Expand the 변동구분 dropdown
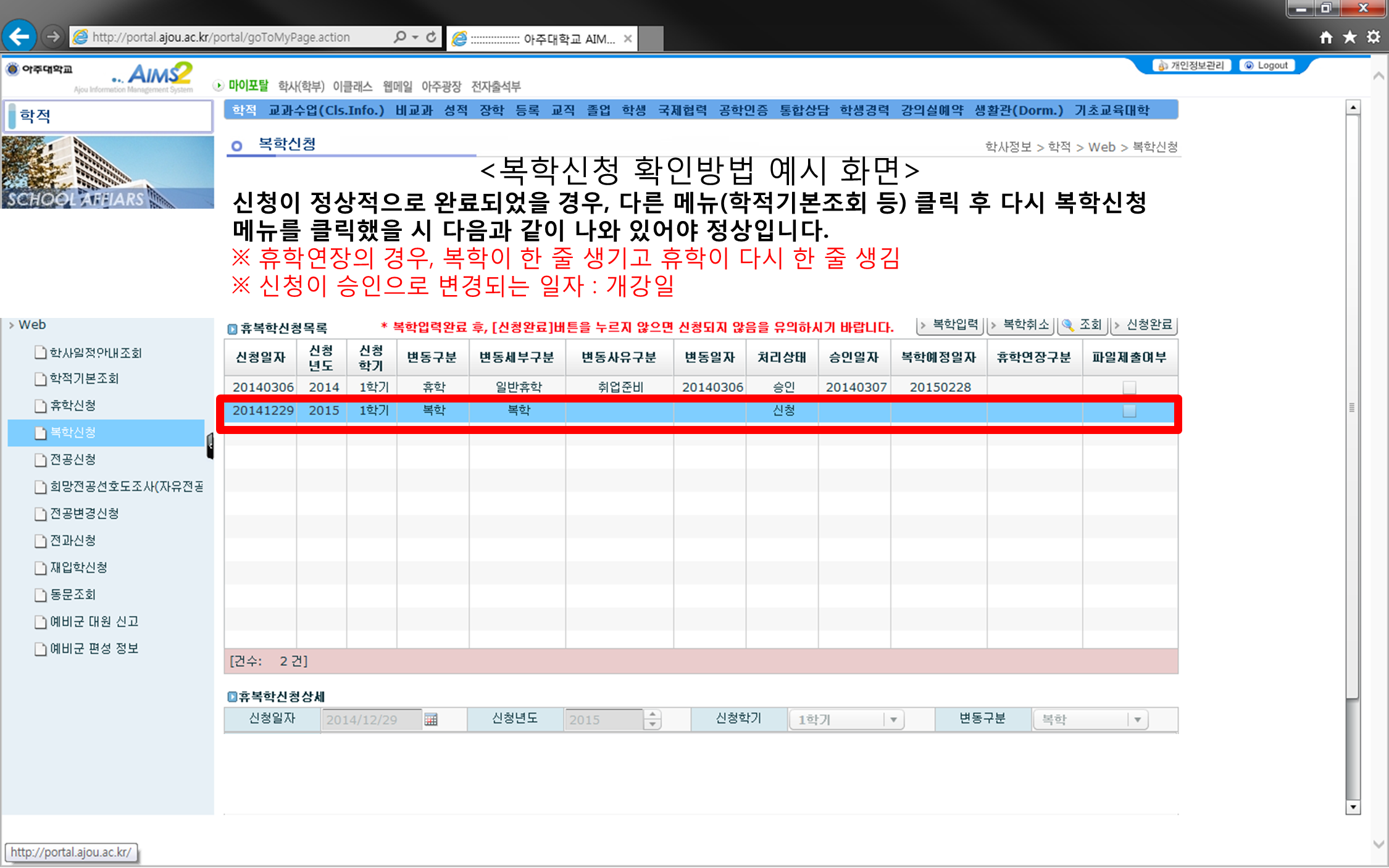1389x868 pixels. point(1137,719)
